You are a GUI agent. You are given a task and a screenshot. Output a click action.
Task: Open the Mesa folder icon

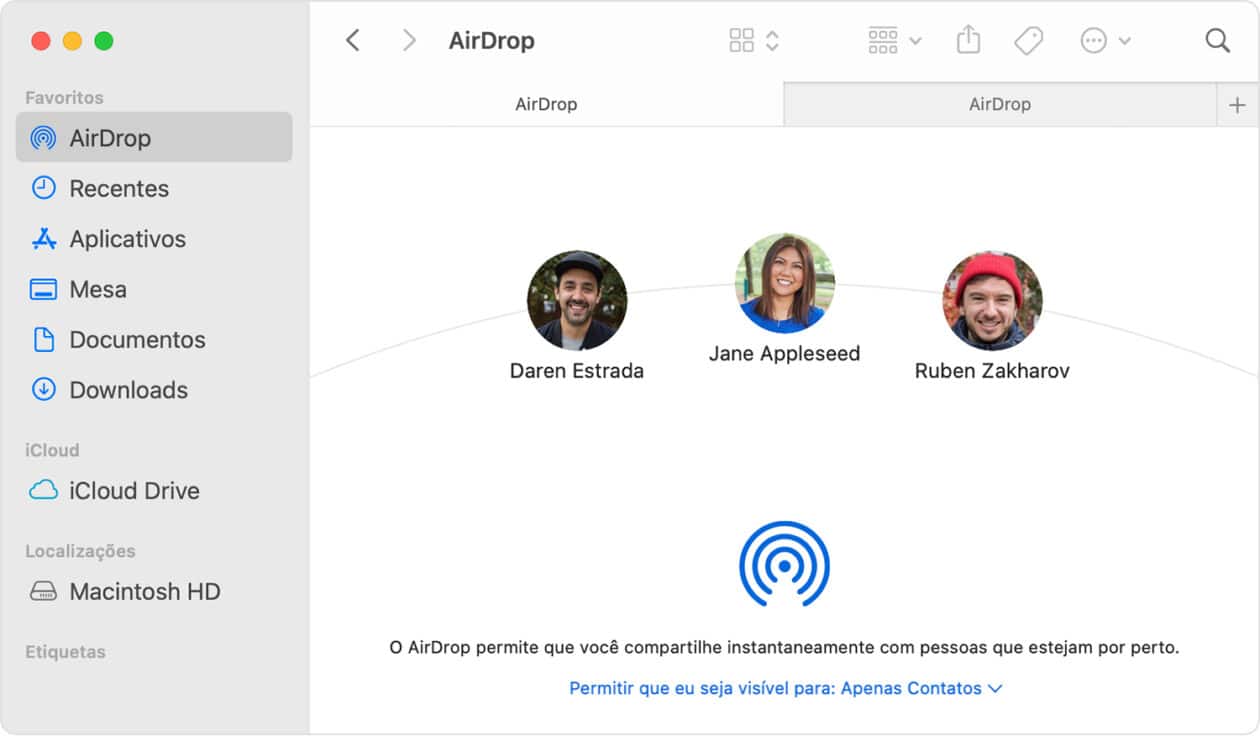tap(43, 289)
